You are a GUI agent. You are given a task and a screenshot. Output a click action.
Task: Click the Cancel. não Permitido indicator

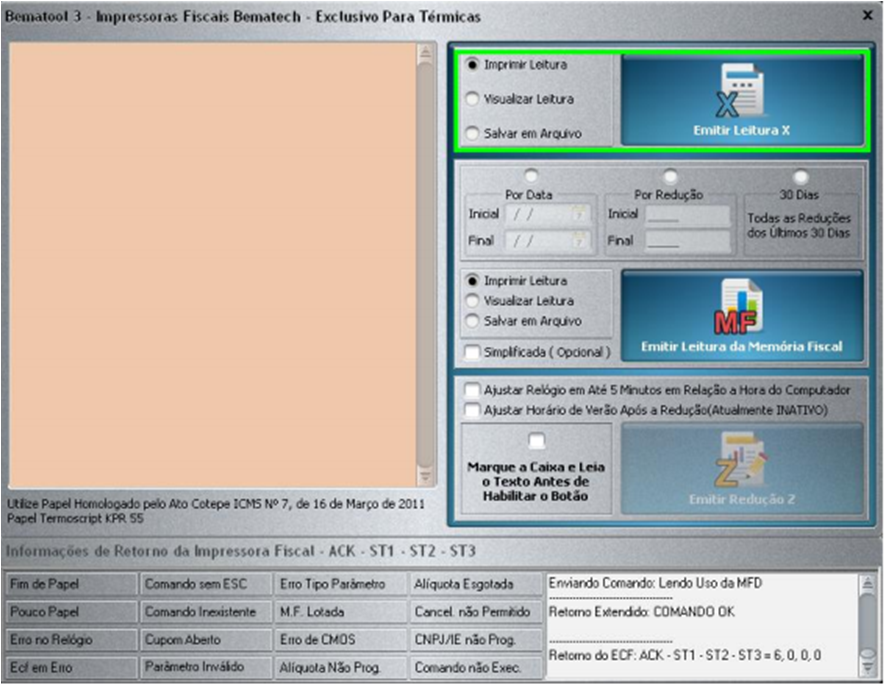(x=476, y=612)
